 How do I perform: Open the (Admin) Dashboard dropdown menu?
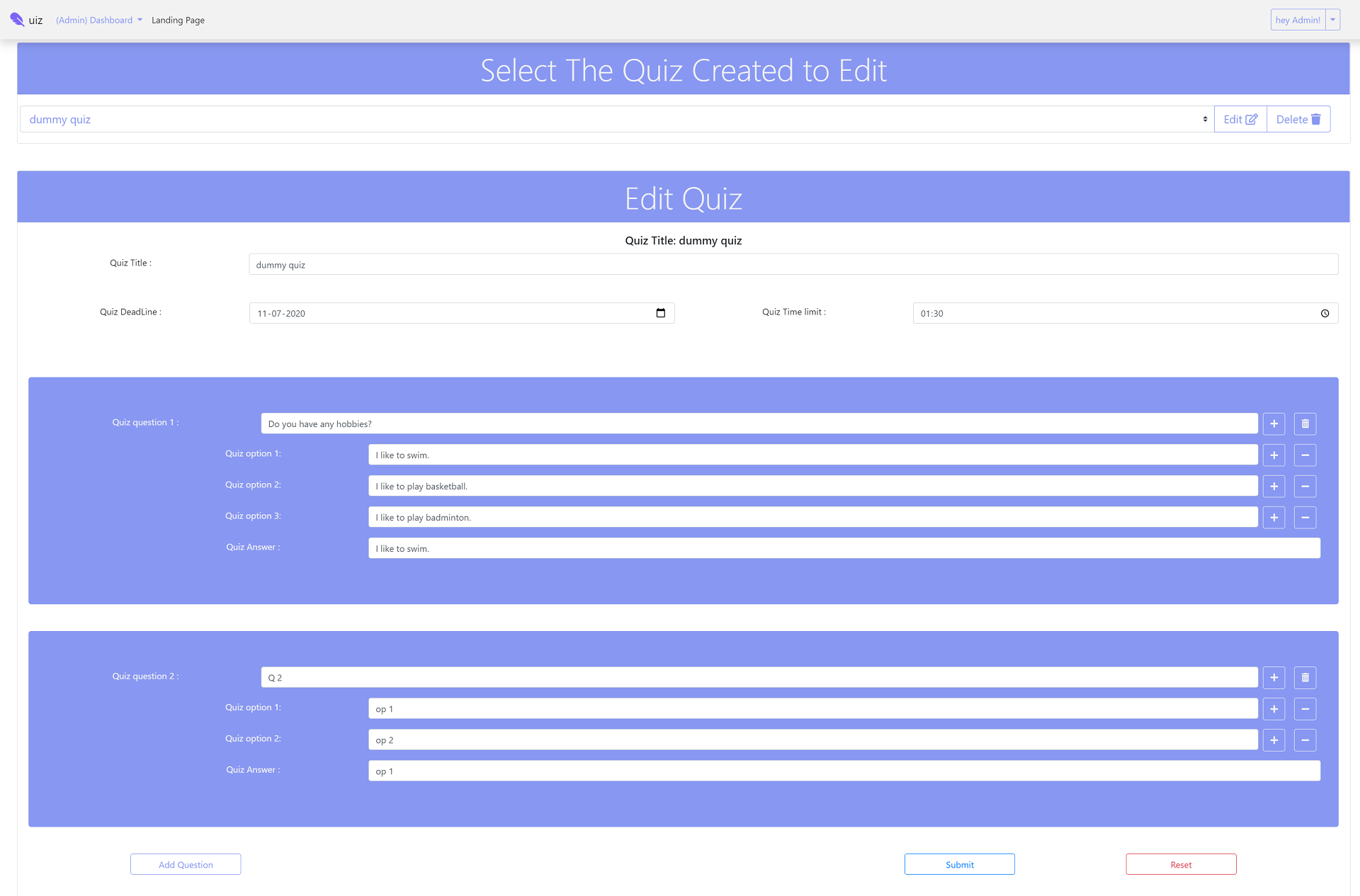[98, 20]
